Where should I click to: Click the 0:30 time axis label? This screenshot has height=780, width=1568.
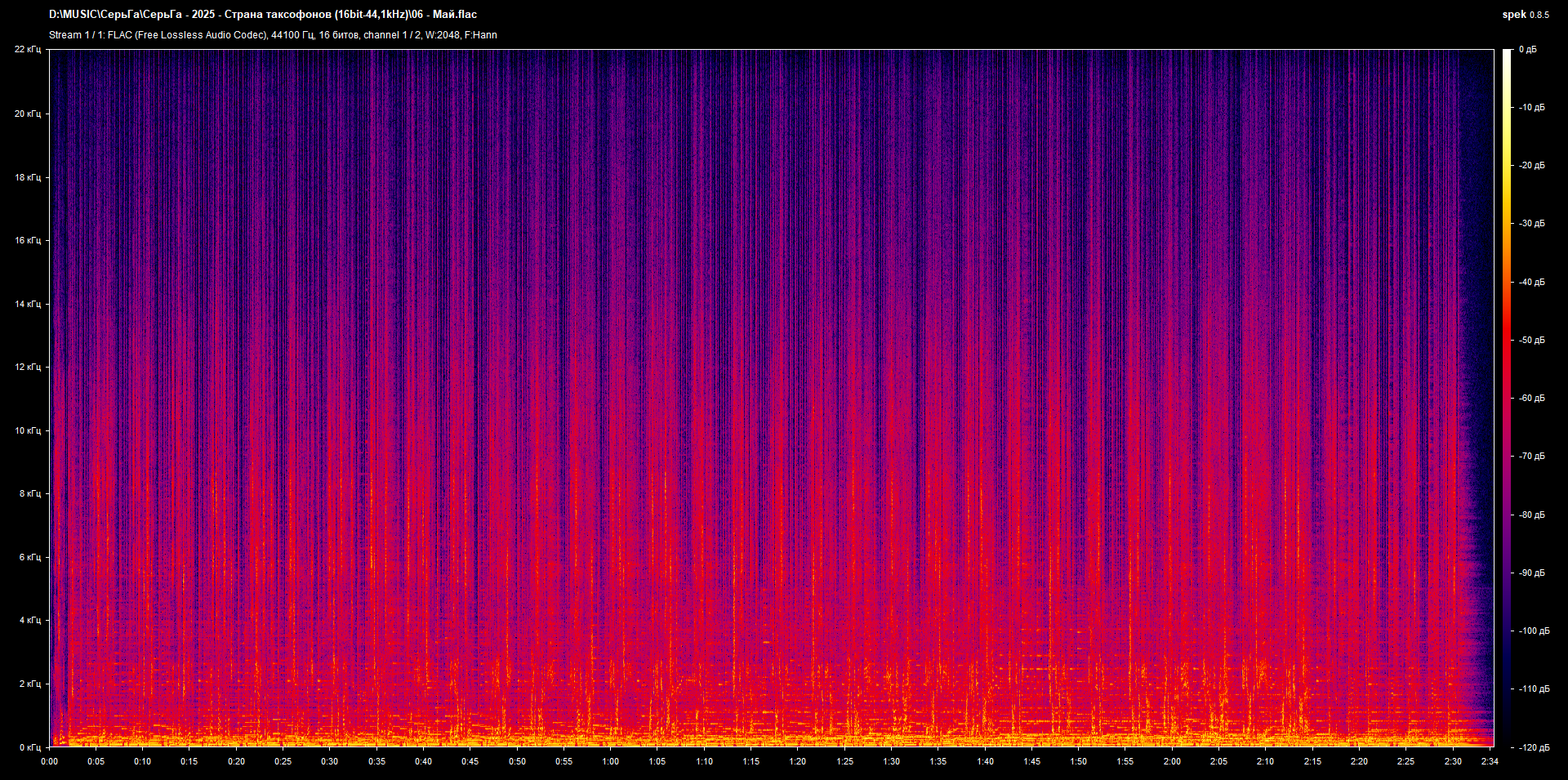(x=330, y=761)
